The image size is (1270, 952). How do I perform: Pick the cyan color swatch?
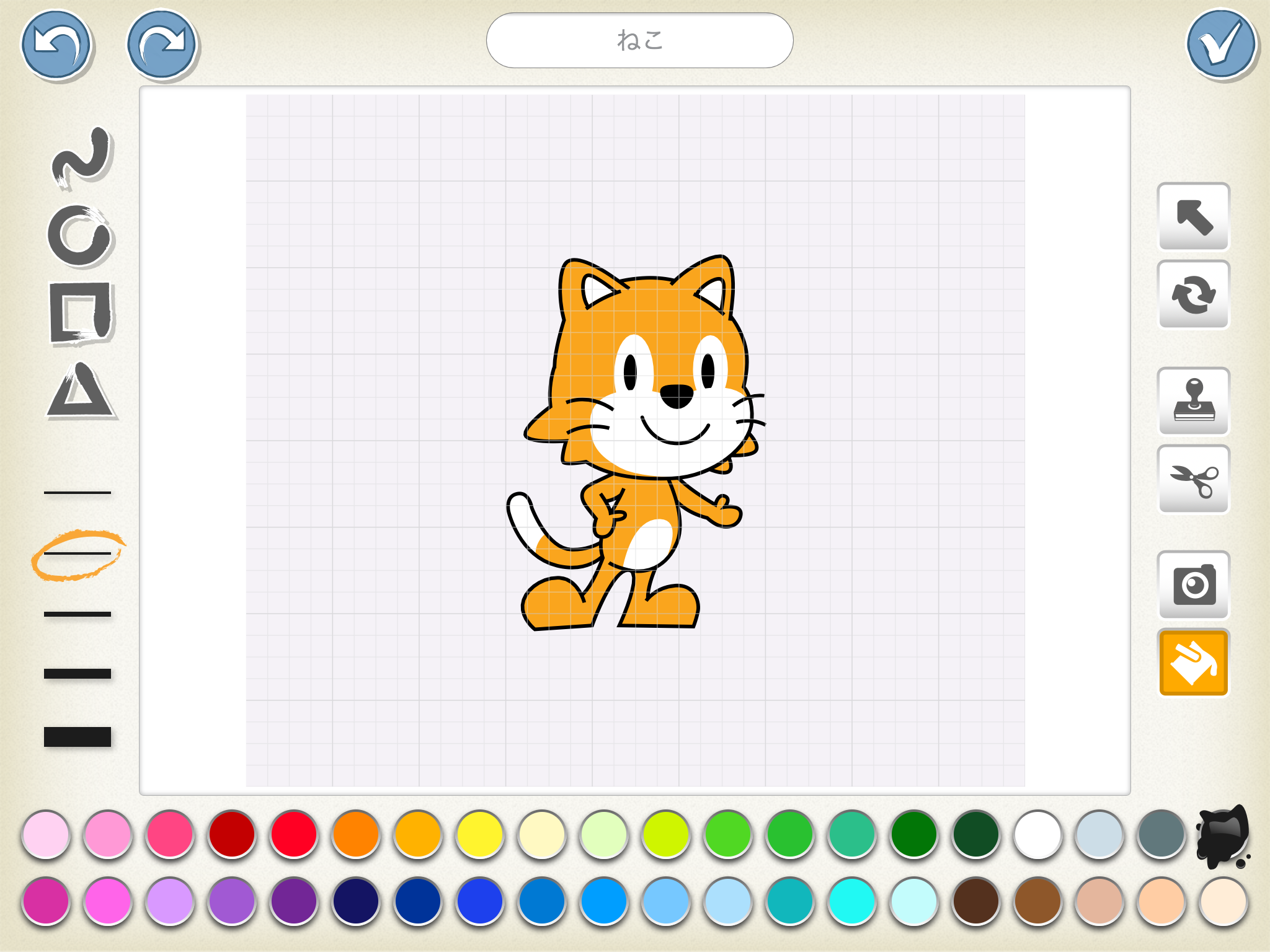point(851,901)
